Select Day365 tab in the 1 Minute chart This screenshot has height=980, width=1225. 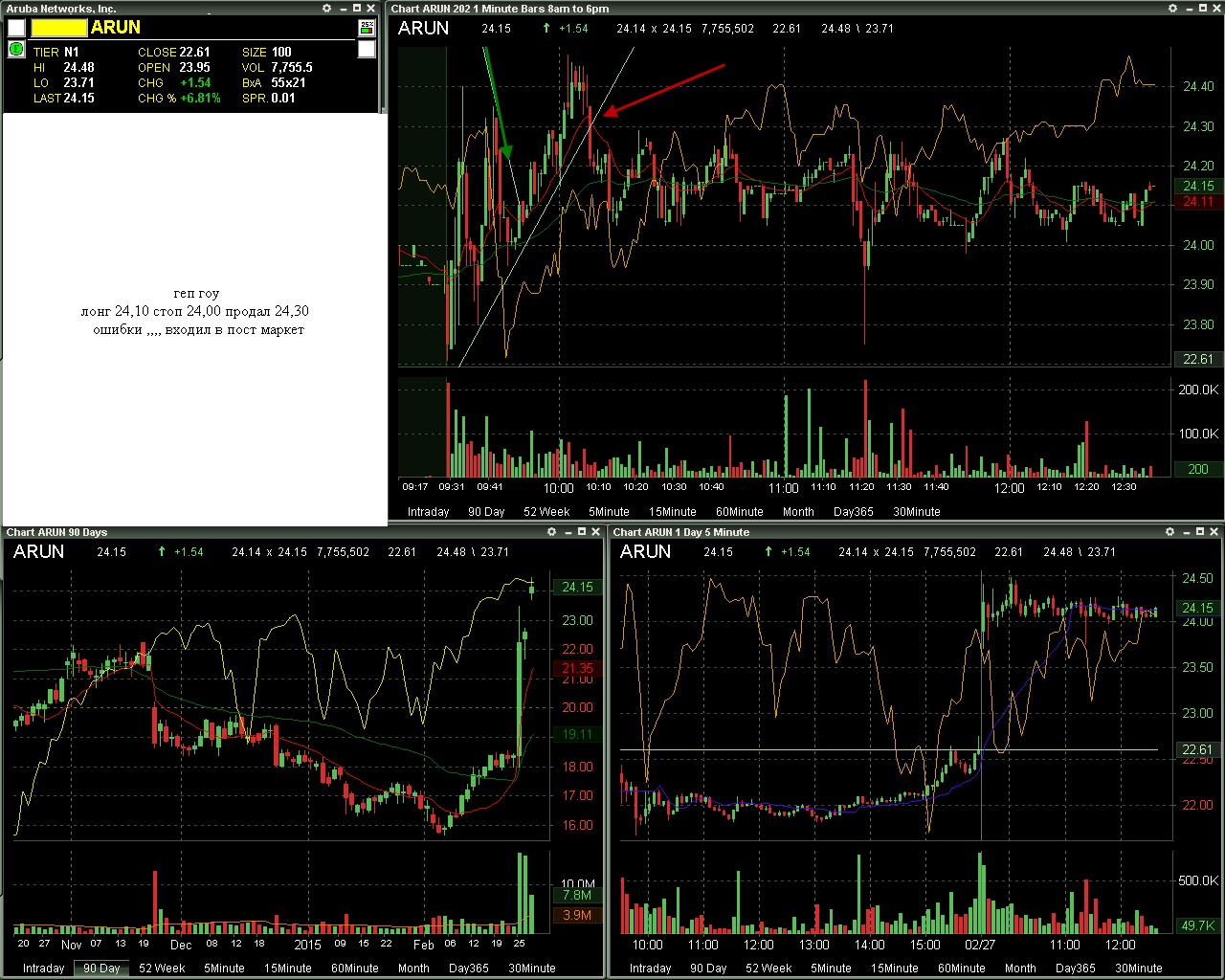tap(854, 512)
